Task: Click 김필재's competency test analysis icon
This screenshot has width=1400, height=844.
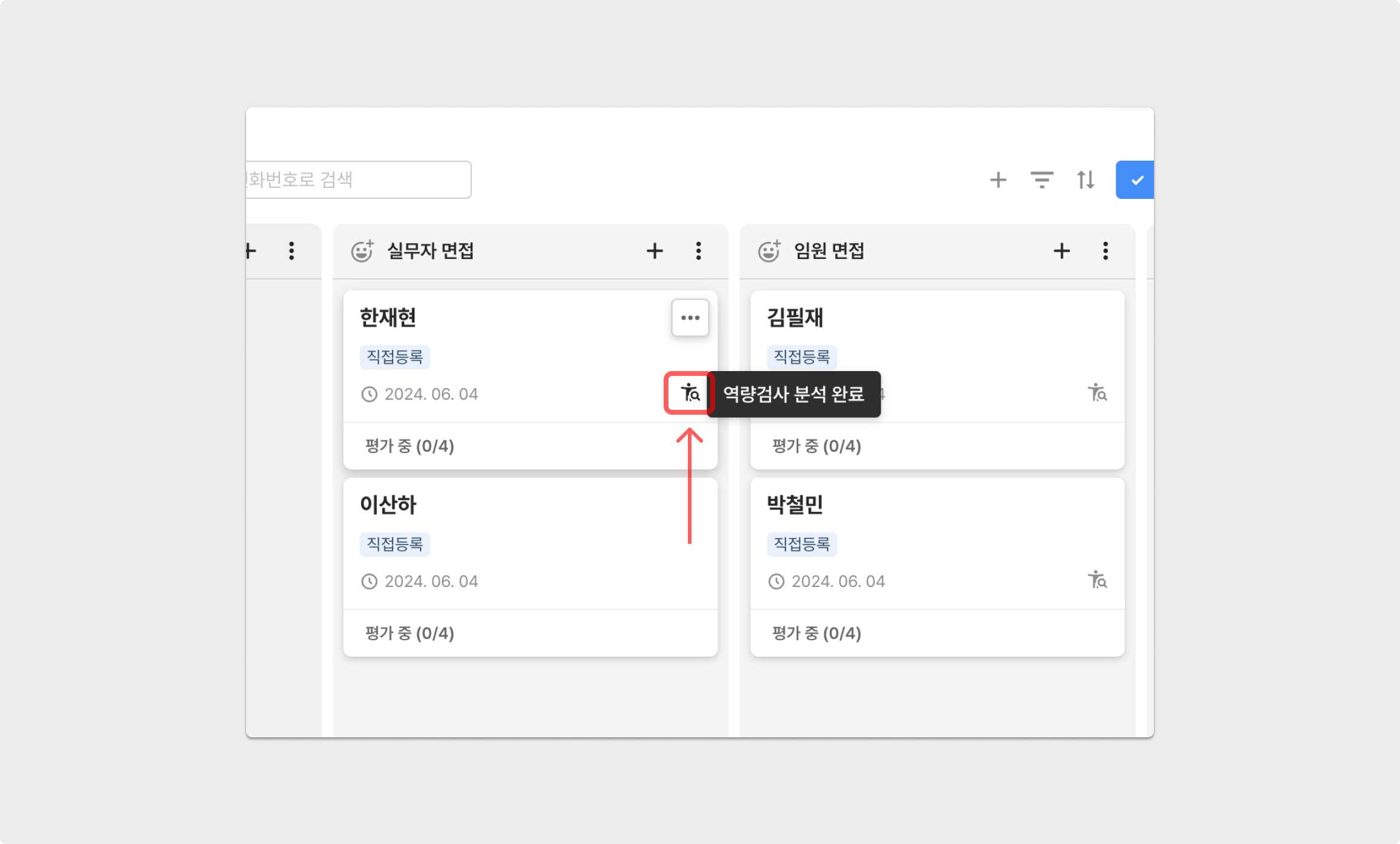Action: click(1097, 394)
